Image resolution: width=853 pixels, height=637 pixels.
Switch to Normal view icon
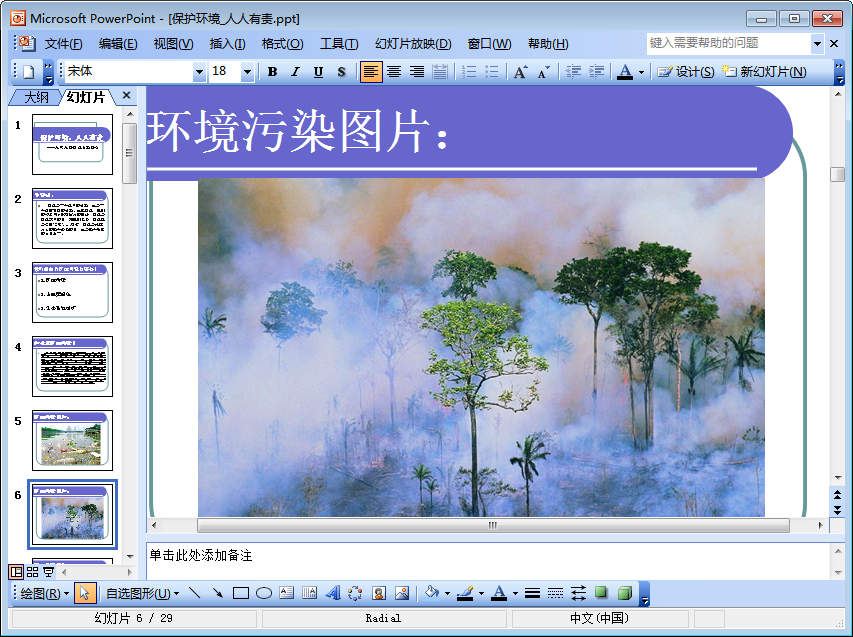point(16,572)
